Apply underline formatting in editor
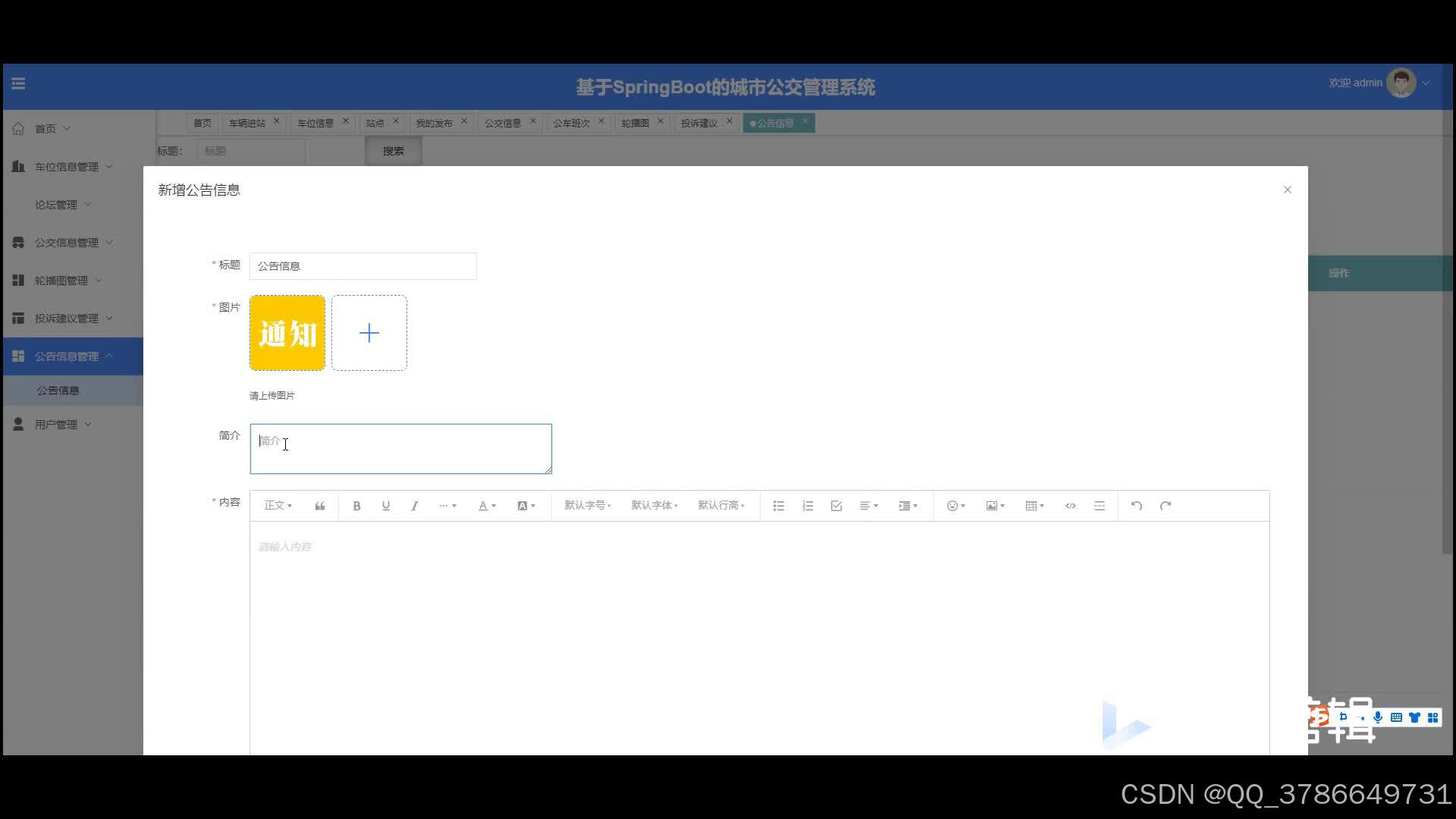Screen dimensions: 1456x819 coord(385,506)
